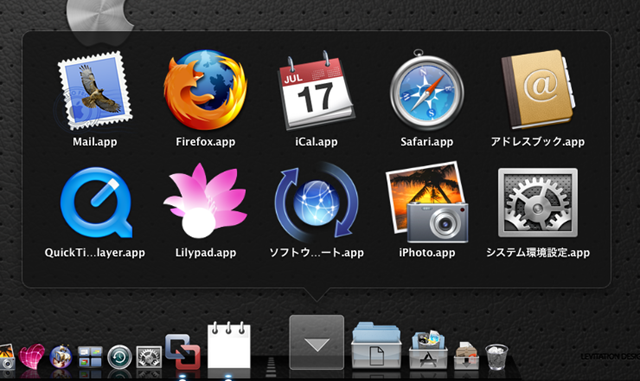
Task: Launch Safari.app compass icon
Action: [427, 89]
